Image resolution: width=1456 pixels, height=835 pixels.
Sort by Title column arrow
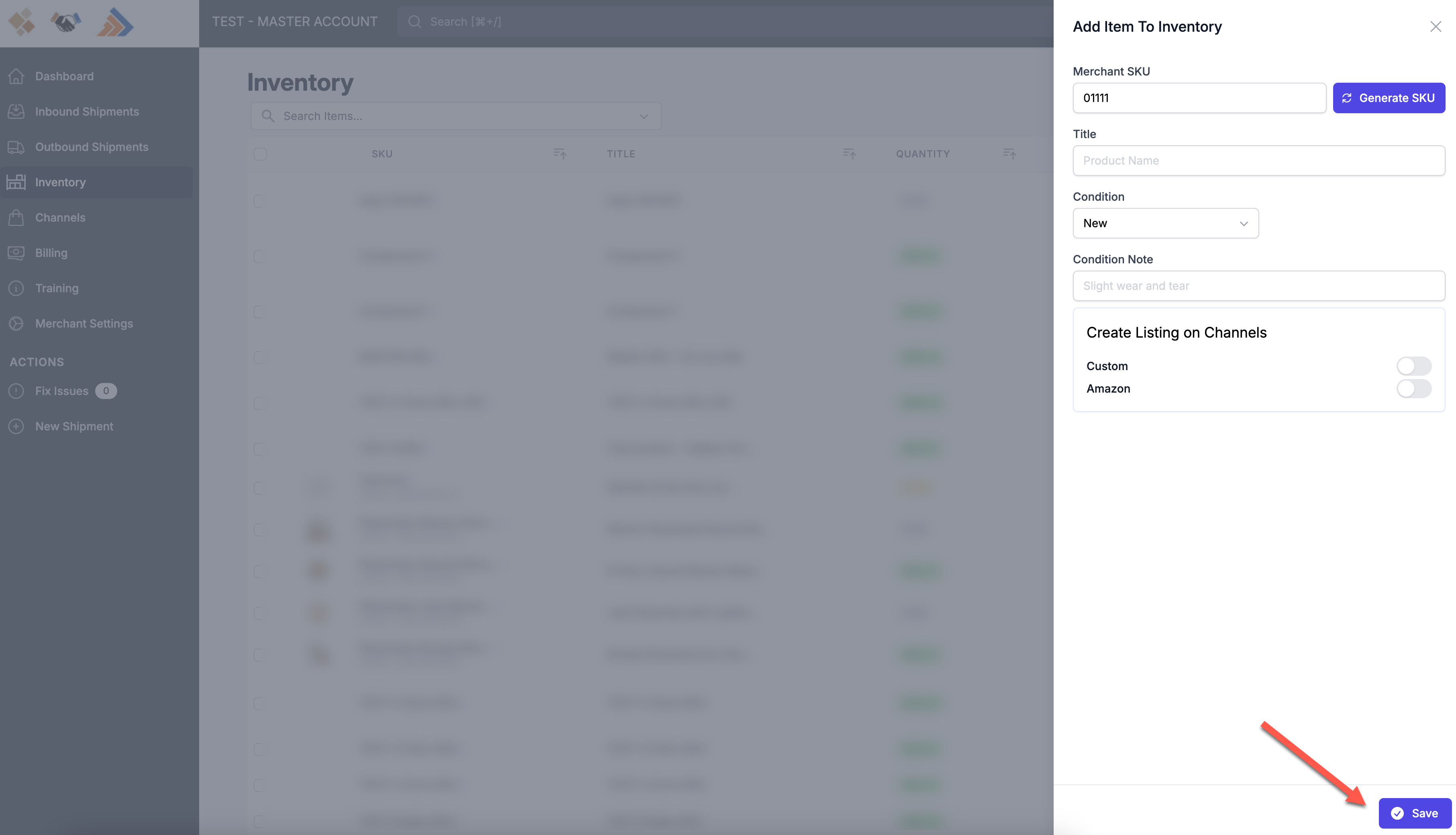pyautogui.click(x=849, y=154)
